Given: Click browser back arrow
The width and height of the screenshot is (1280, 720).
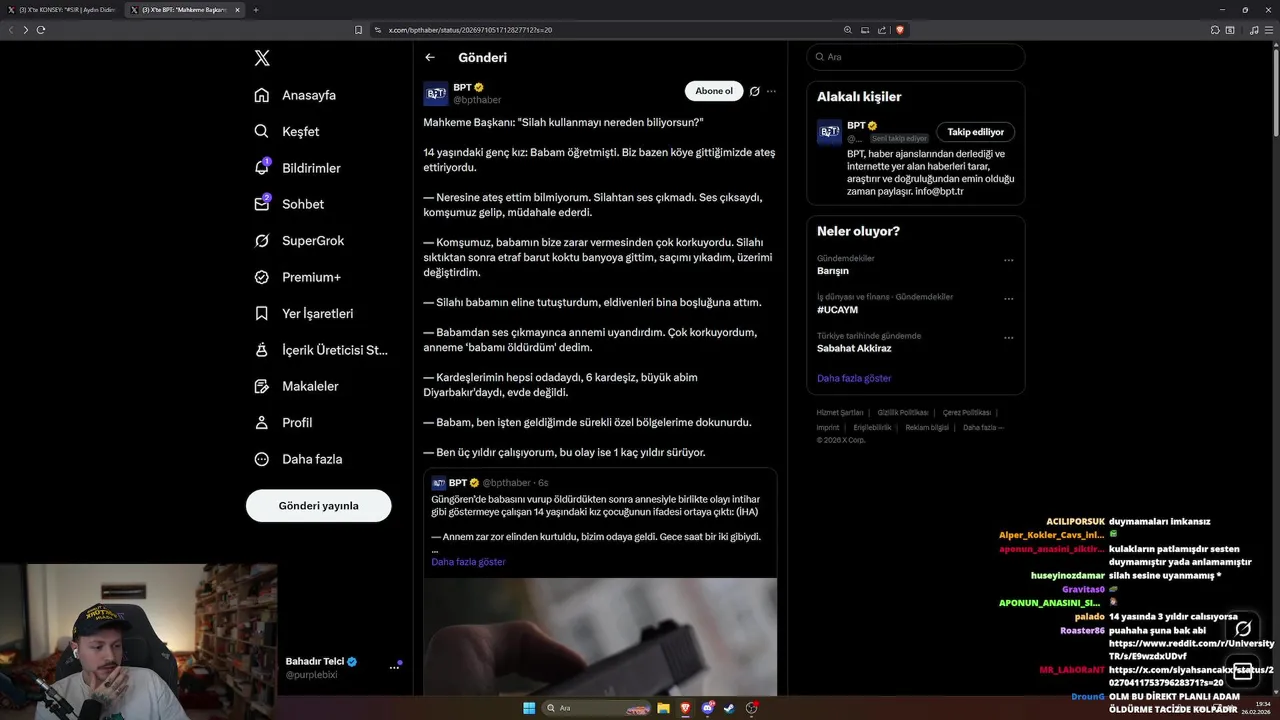Looking at the screenshot, I should [11, 30].
